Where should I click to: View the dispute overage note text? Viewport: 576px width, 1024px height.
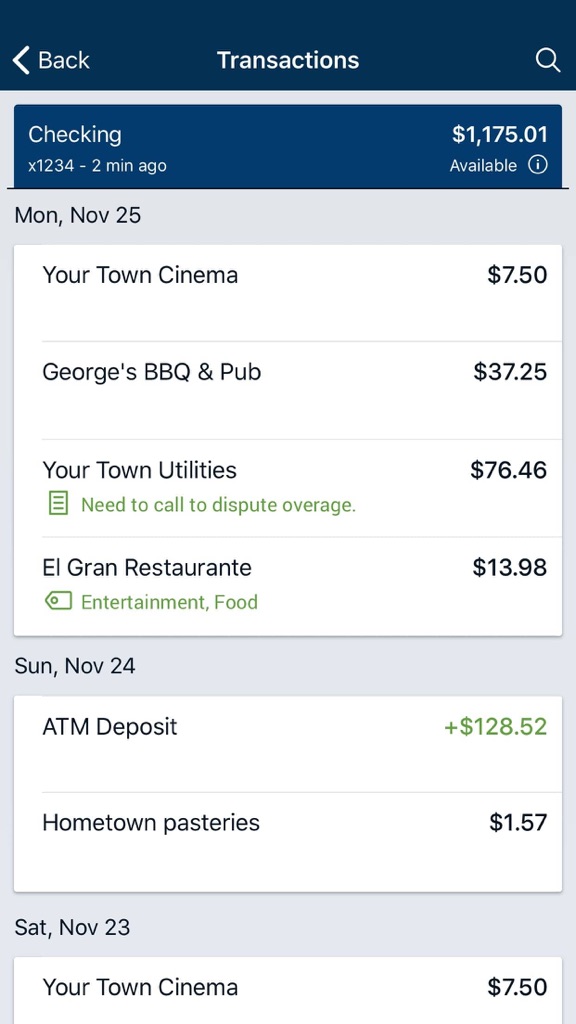(218, 505)
